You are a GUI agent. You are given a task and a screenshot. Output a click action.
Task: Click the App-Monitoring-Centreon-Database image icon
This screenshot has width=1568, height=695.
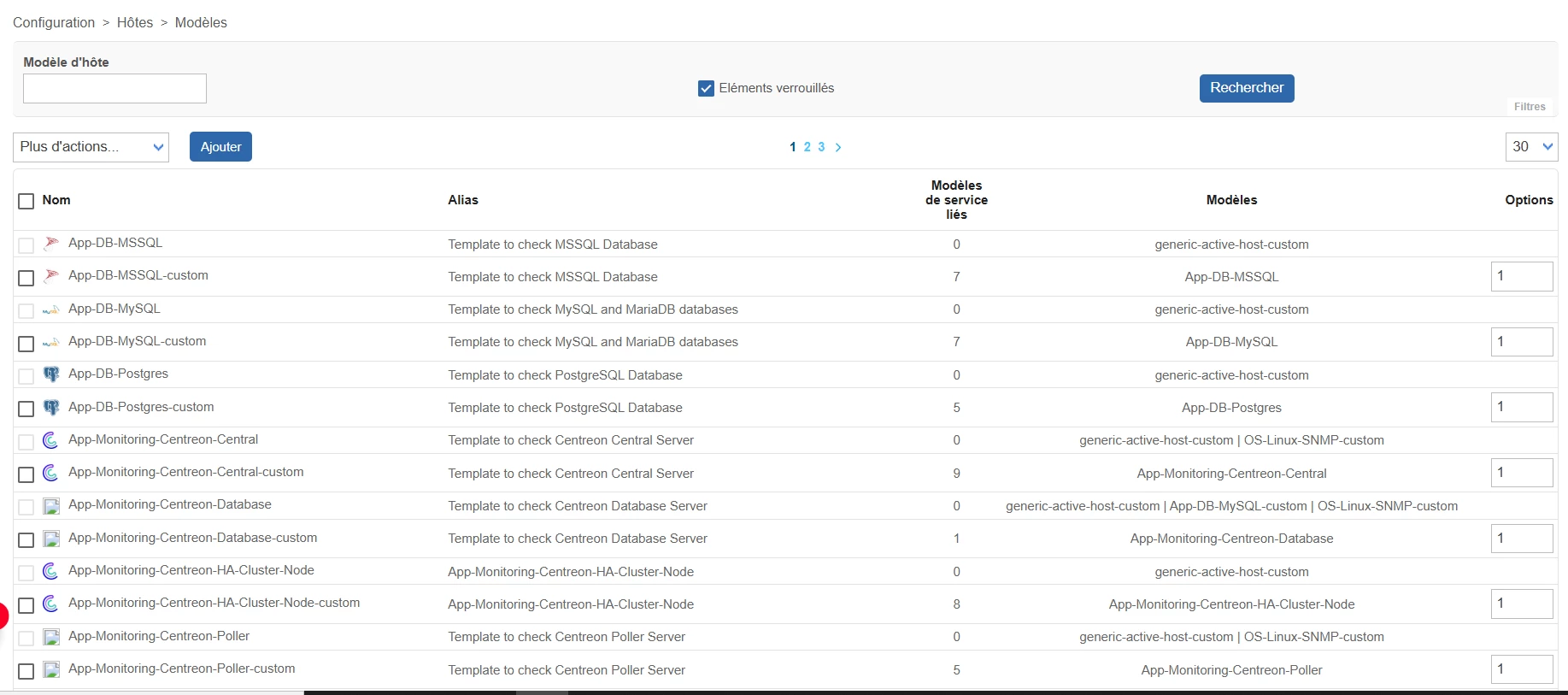click(51, 505)
